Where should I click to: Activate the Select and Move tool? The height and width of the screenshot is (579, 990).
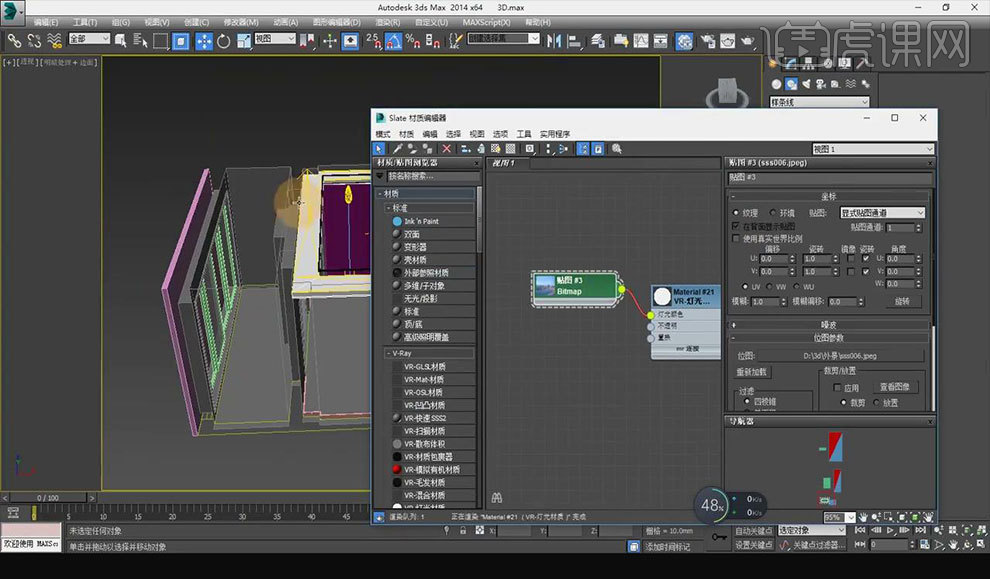[x=203, y=42]
